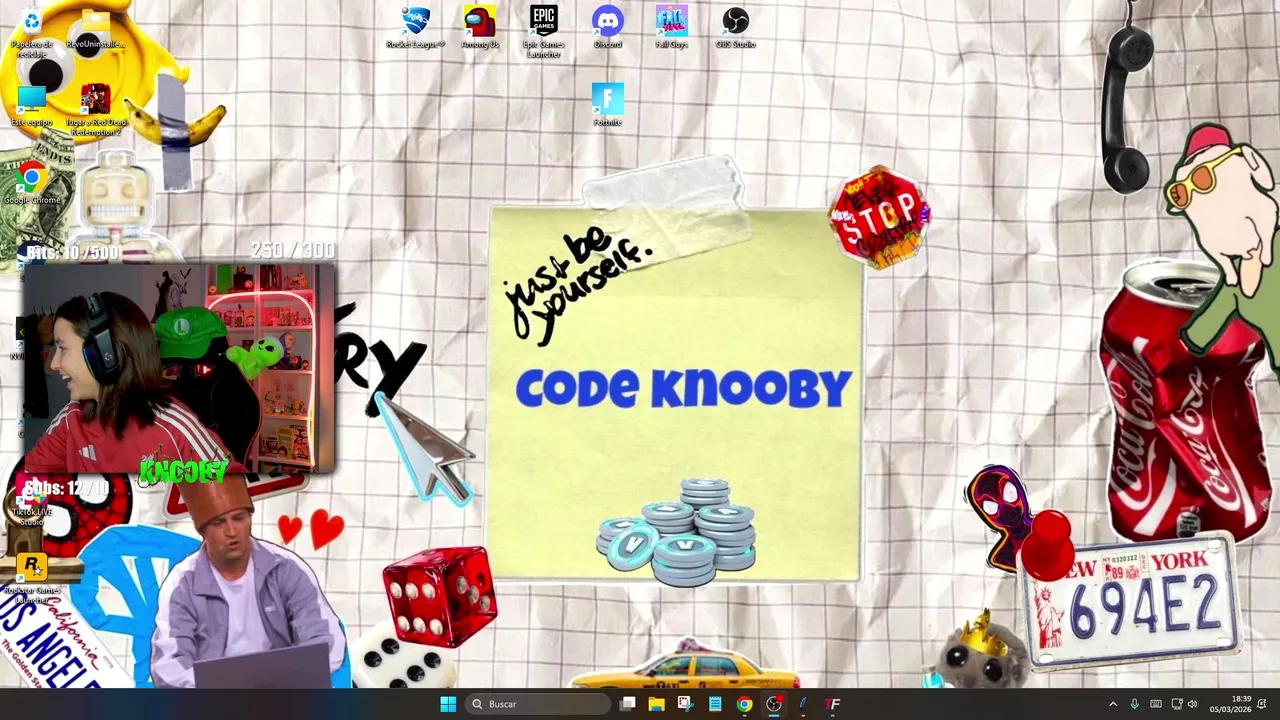Viewport: 1280px width, 720px height.
Task: Open the Rocket League desktop shortcut
Action: click(415, 28)
